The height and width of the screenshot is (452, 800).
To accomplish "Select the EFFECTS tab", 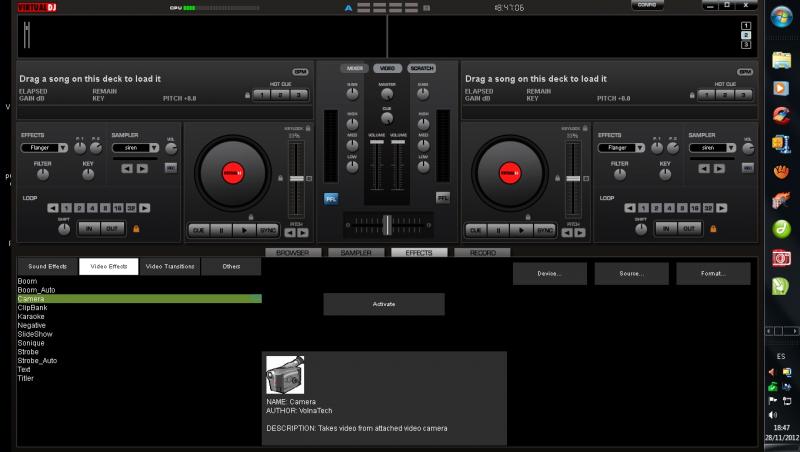I will (x=419, y=253).
